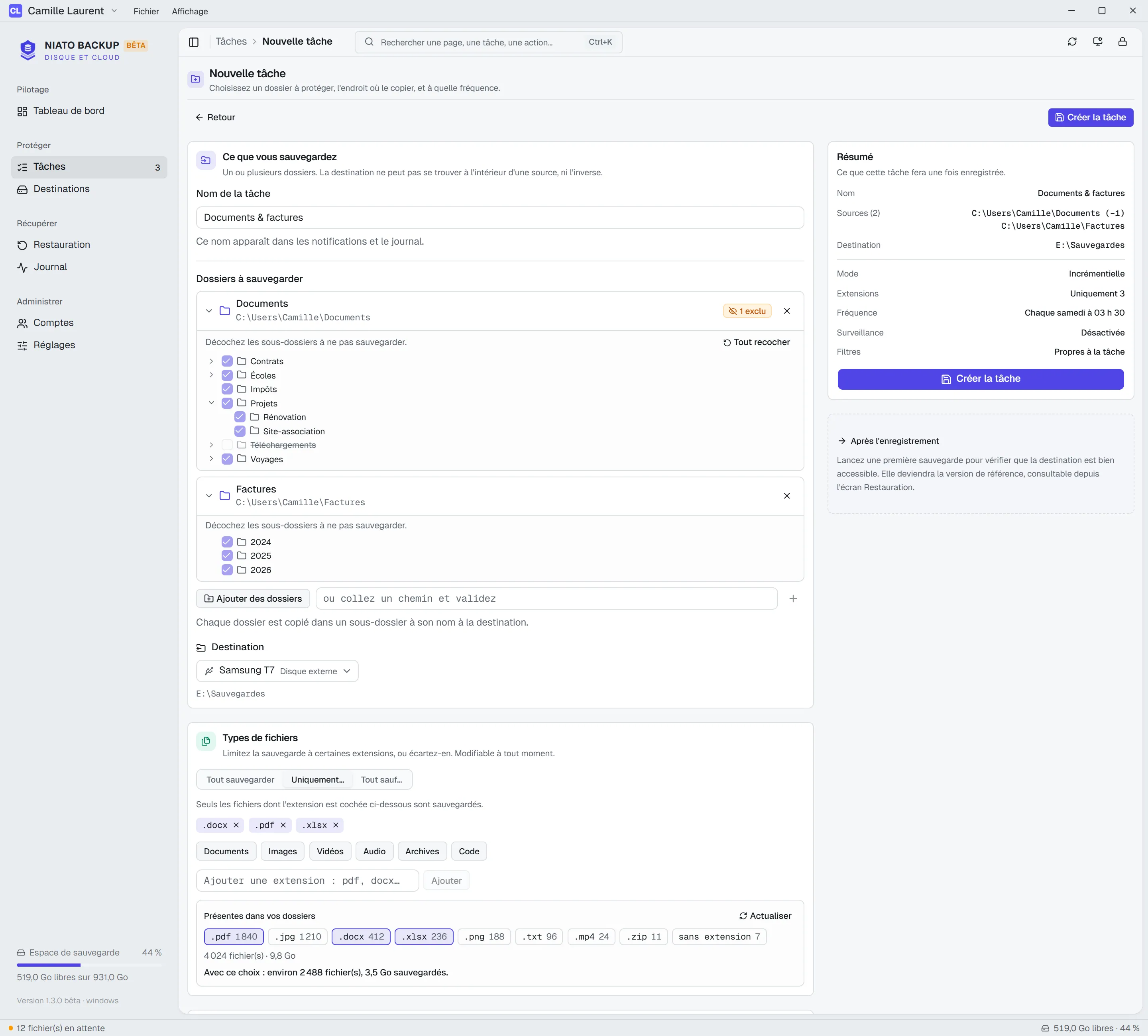Remove the .docx extension chip
1148x1036 pixels.
click(x=236, y=825)
